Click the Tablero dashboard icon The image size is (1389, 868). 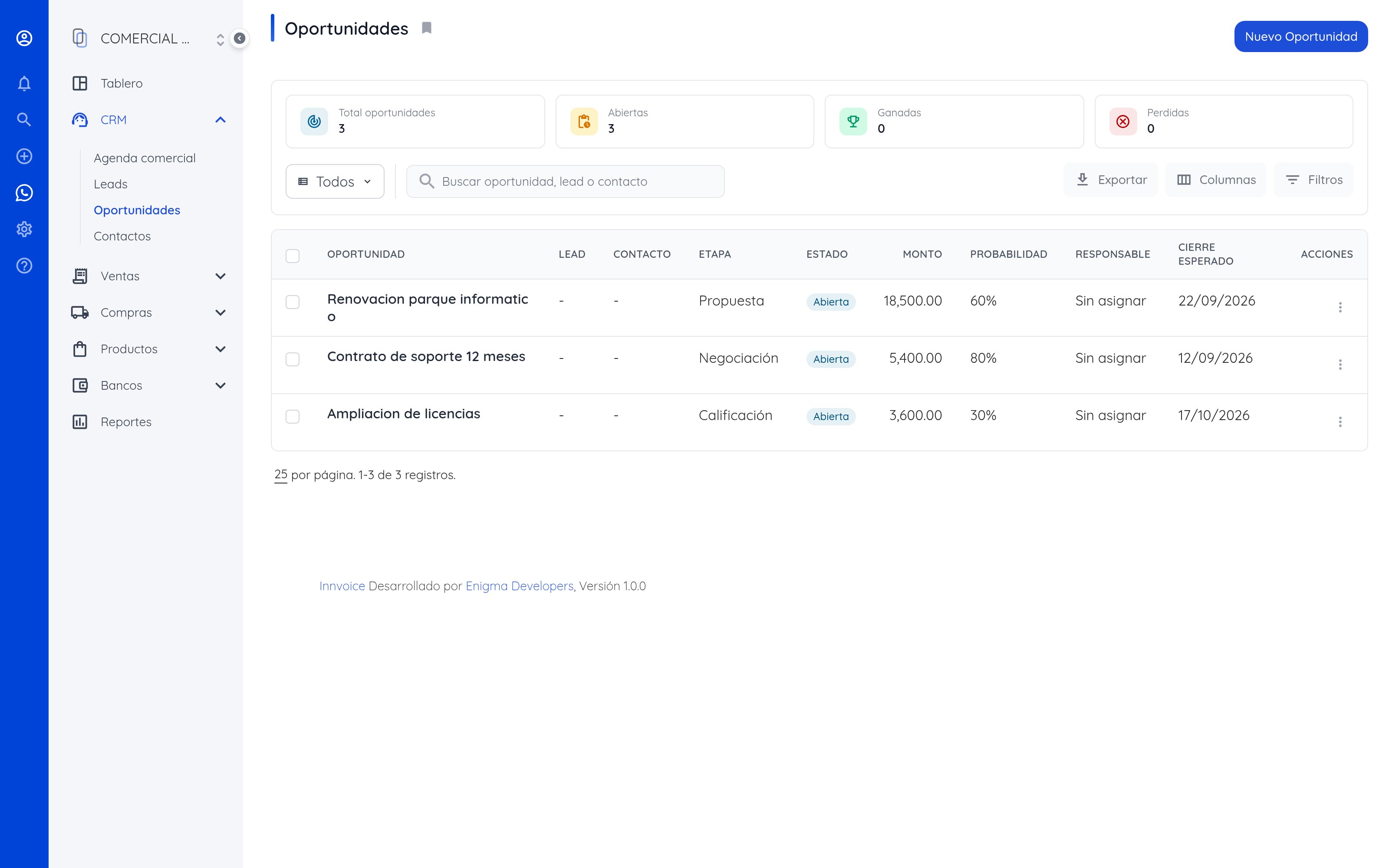click(80, 83)
